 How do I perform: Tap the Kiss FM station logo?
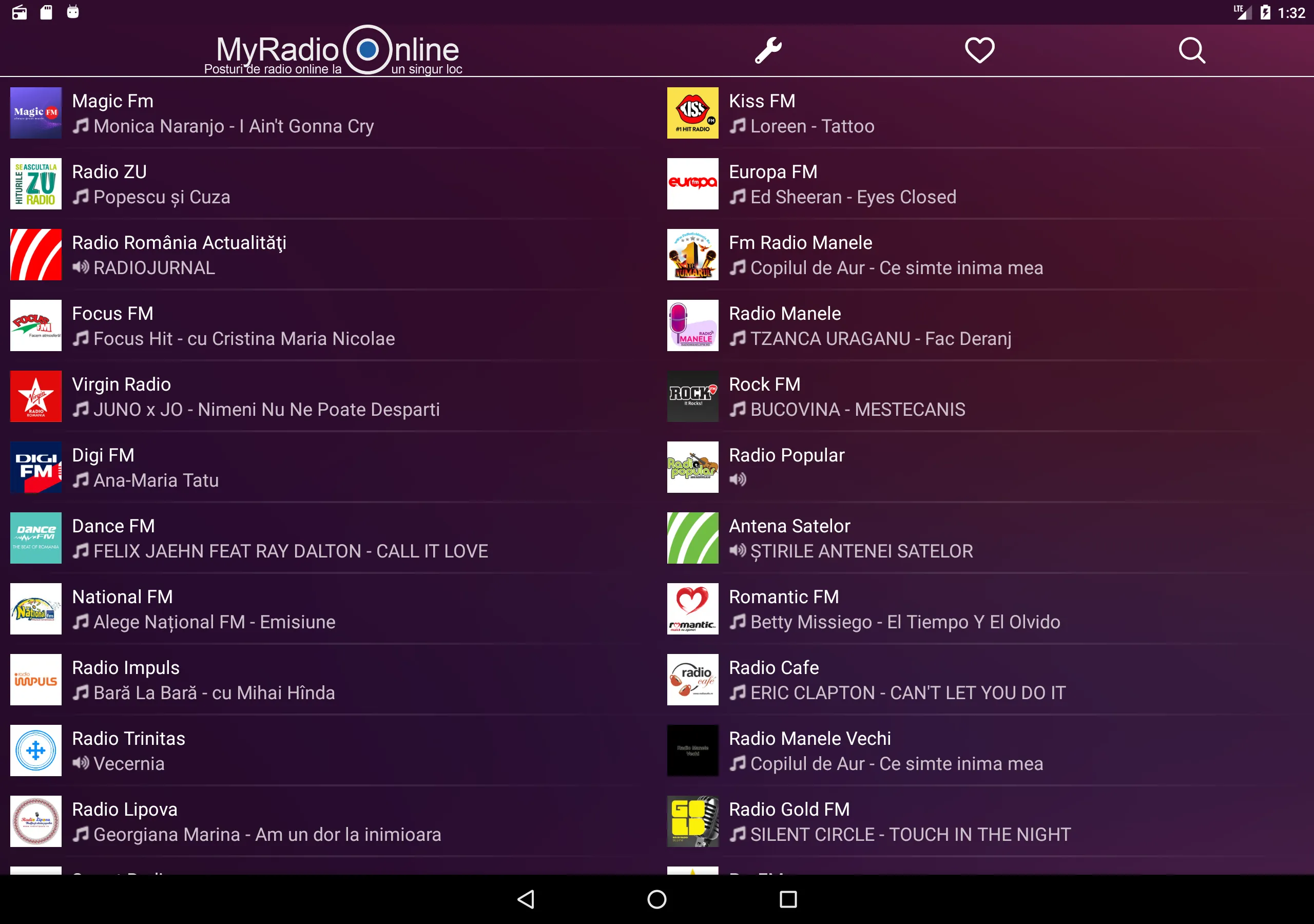[692, 113]
